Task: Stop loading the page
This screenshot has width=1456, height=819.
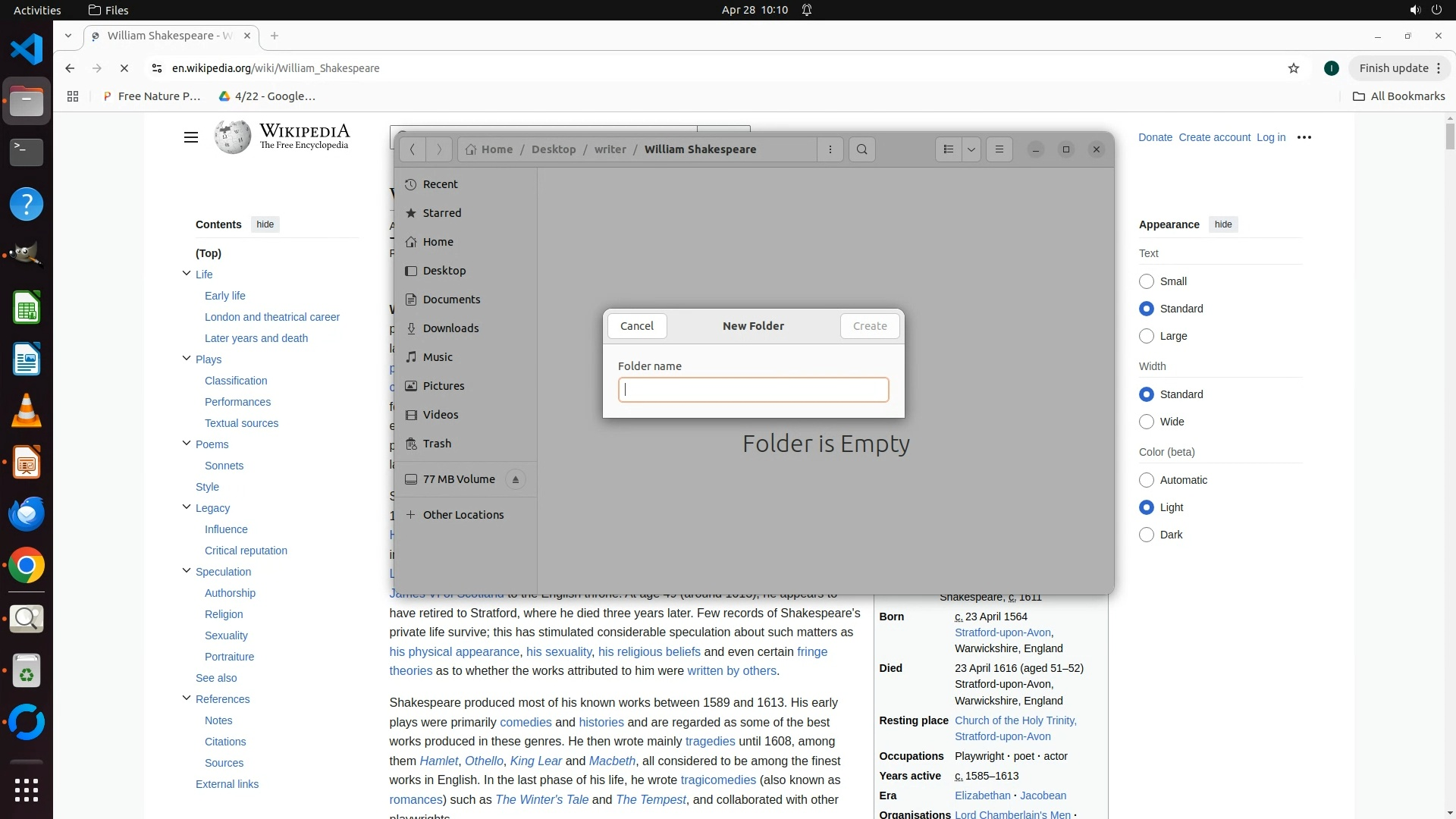Action: click(124, 68)
